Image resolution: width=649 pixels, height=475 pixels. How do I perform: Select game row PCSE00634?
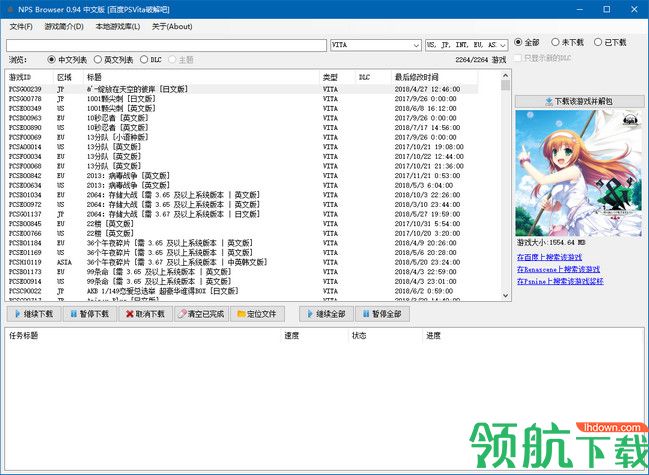click(x=242, y=185)
